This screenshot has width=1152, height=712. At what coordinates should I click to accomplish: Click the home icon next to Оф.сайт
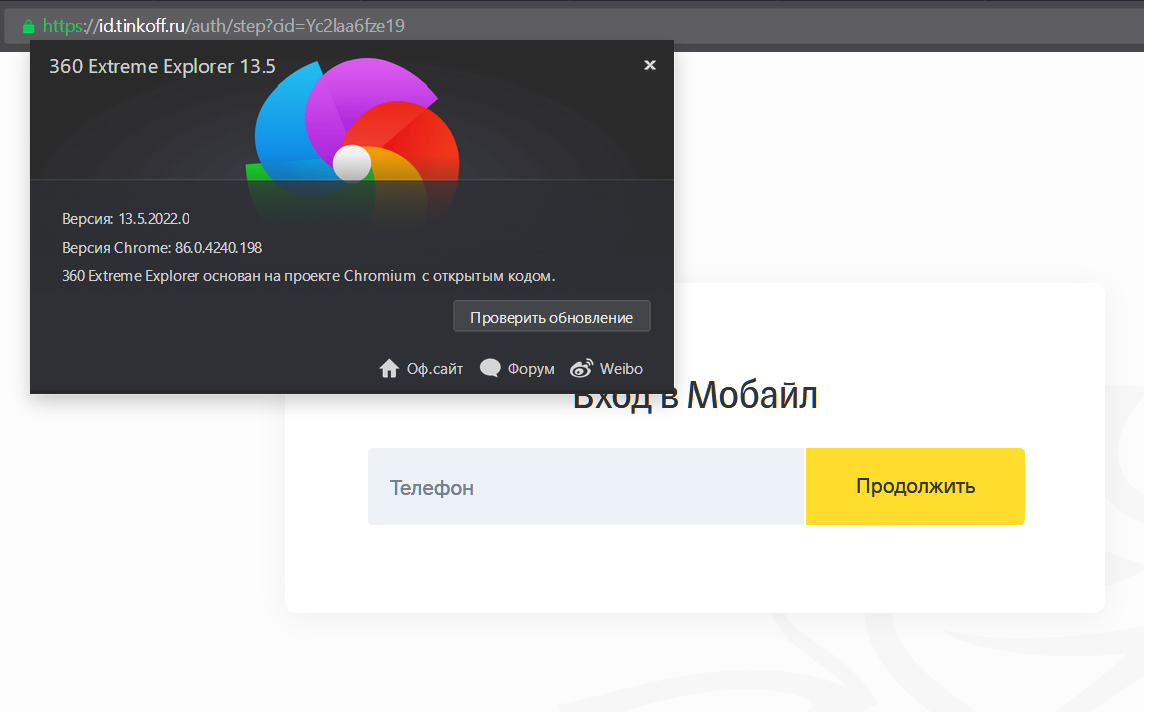point(389,369)
